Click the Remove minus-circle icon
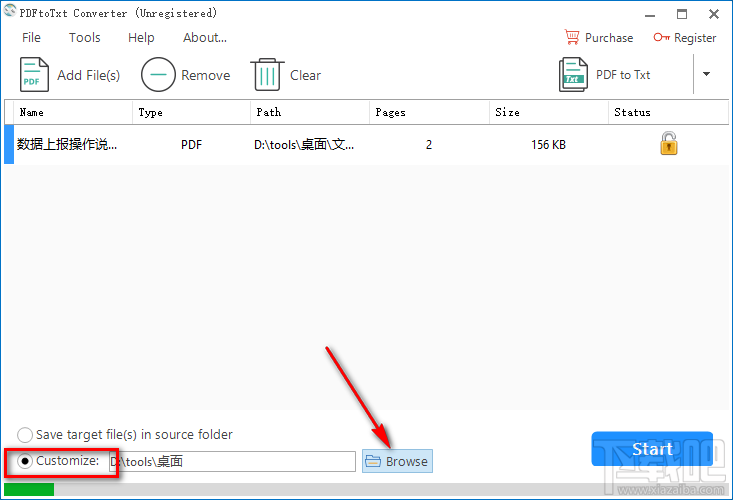Screen dimensions: 733x500 point(158,74)
